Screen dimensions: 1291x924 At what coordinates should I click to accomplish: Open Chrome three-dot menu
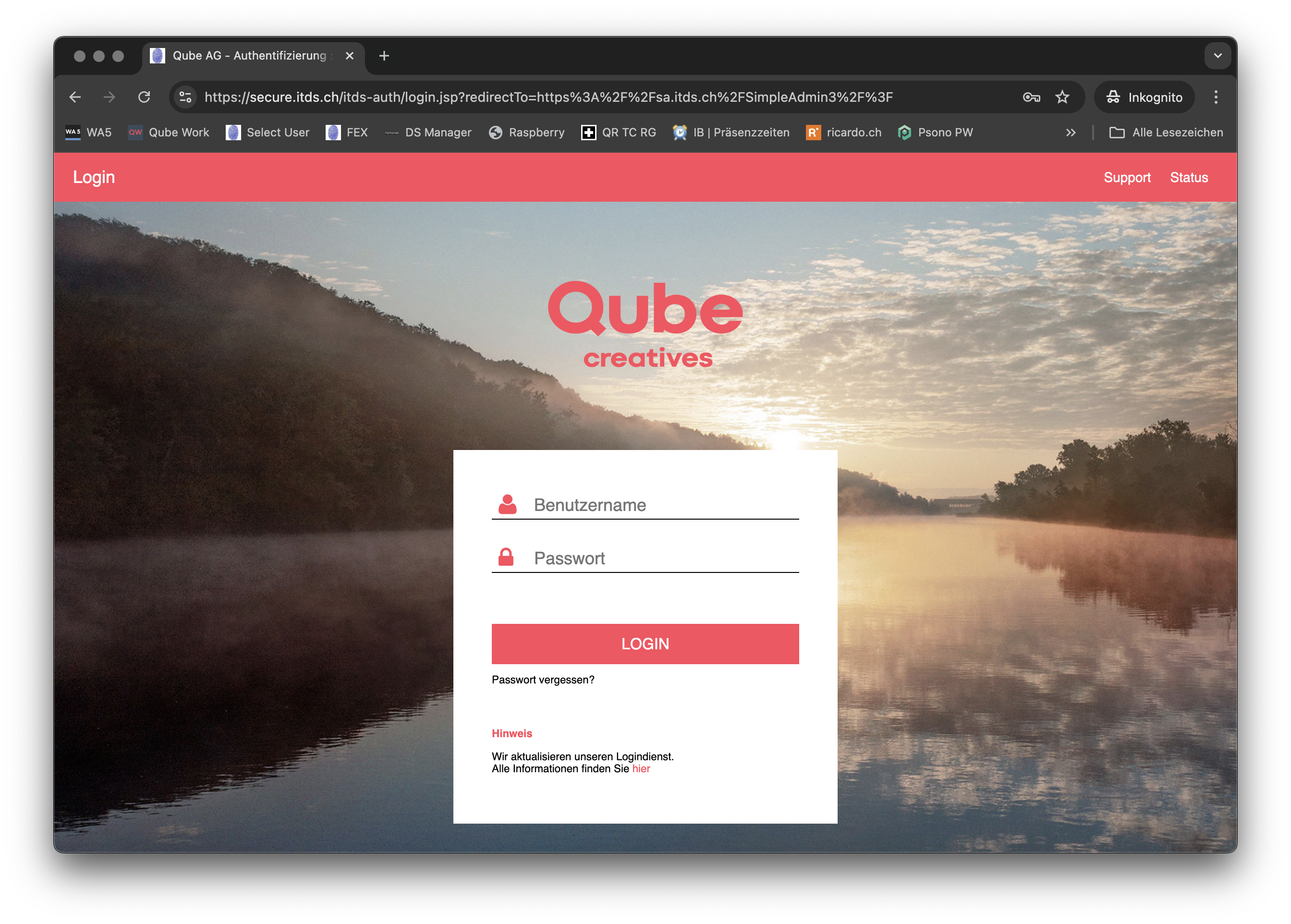1215,97
